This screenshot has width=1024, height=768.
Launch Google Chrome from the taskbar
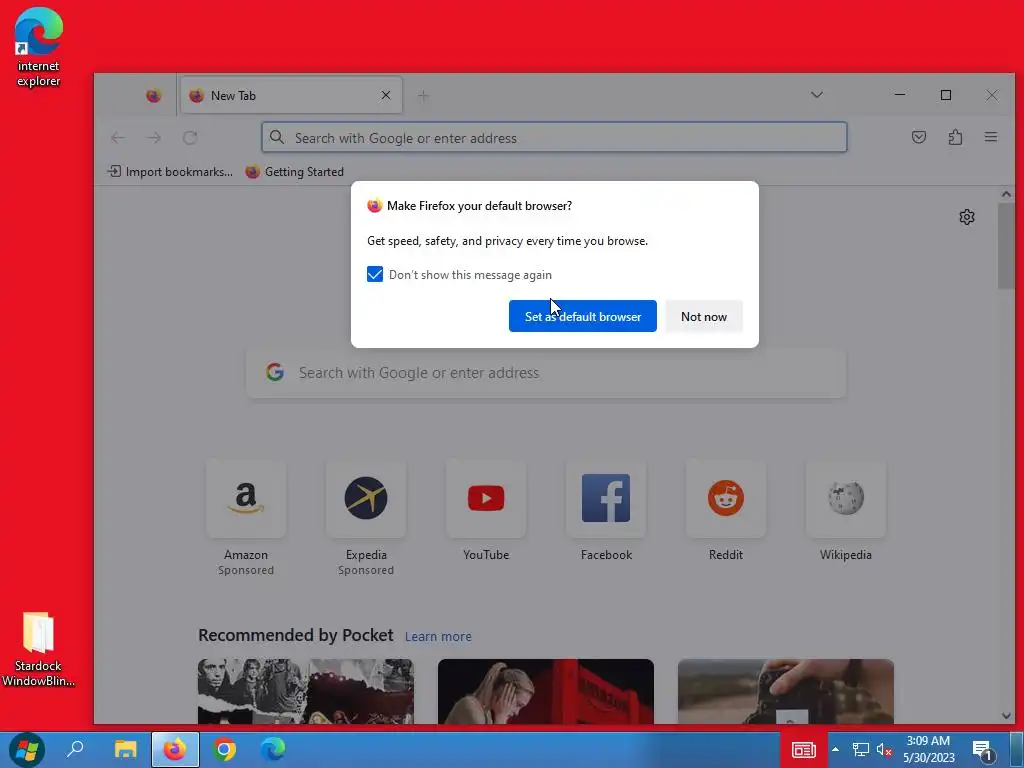[x=224, y=749]
